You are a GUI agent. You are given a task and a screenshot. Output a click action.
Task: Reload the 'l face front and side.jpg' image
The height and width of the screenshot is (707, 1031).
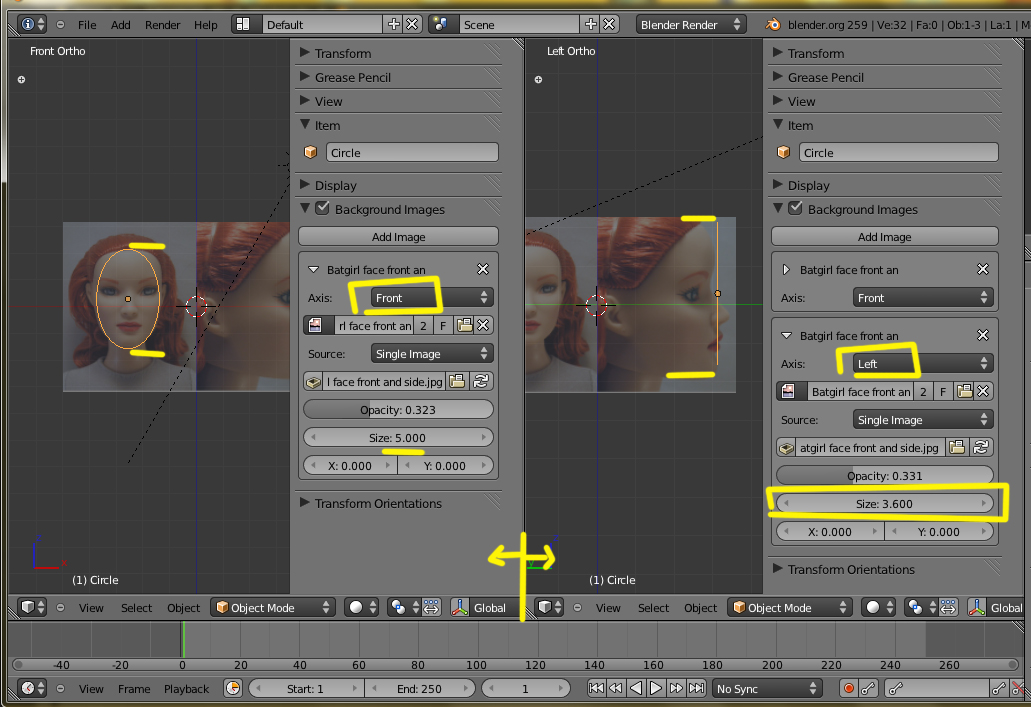(481, 381)
